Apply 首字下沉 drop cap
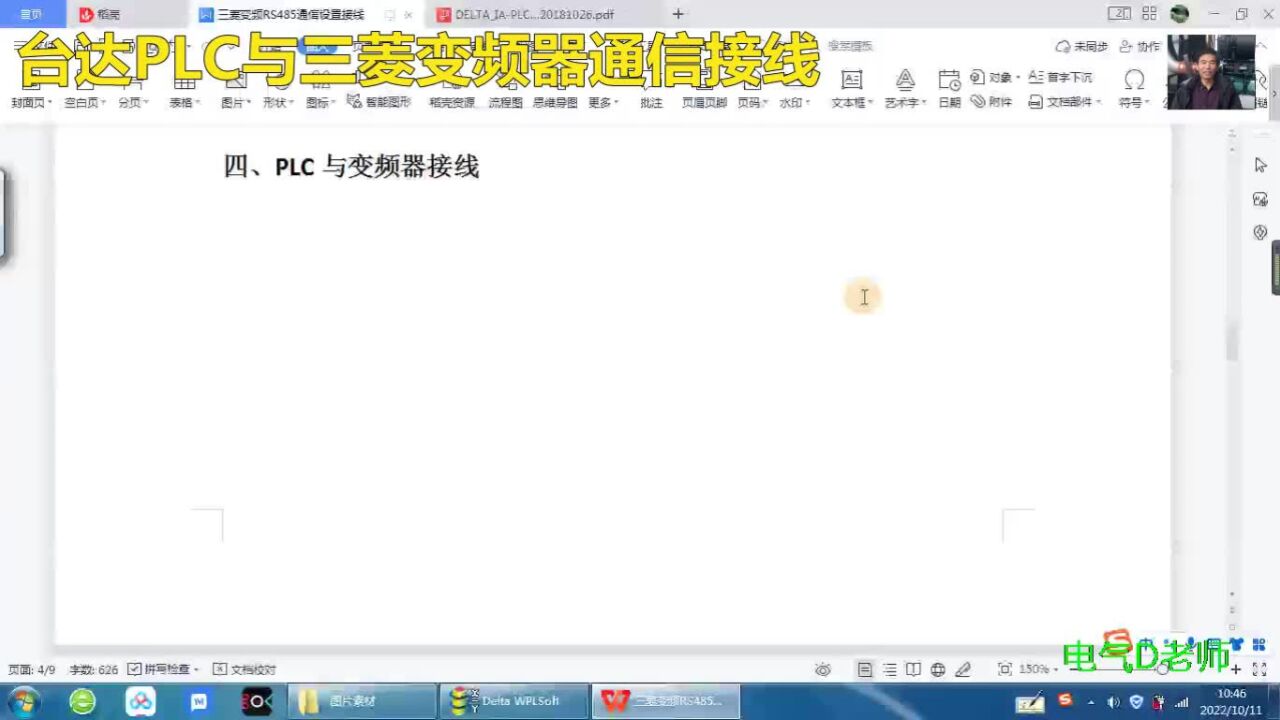 tap(1060, 77)
